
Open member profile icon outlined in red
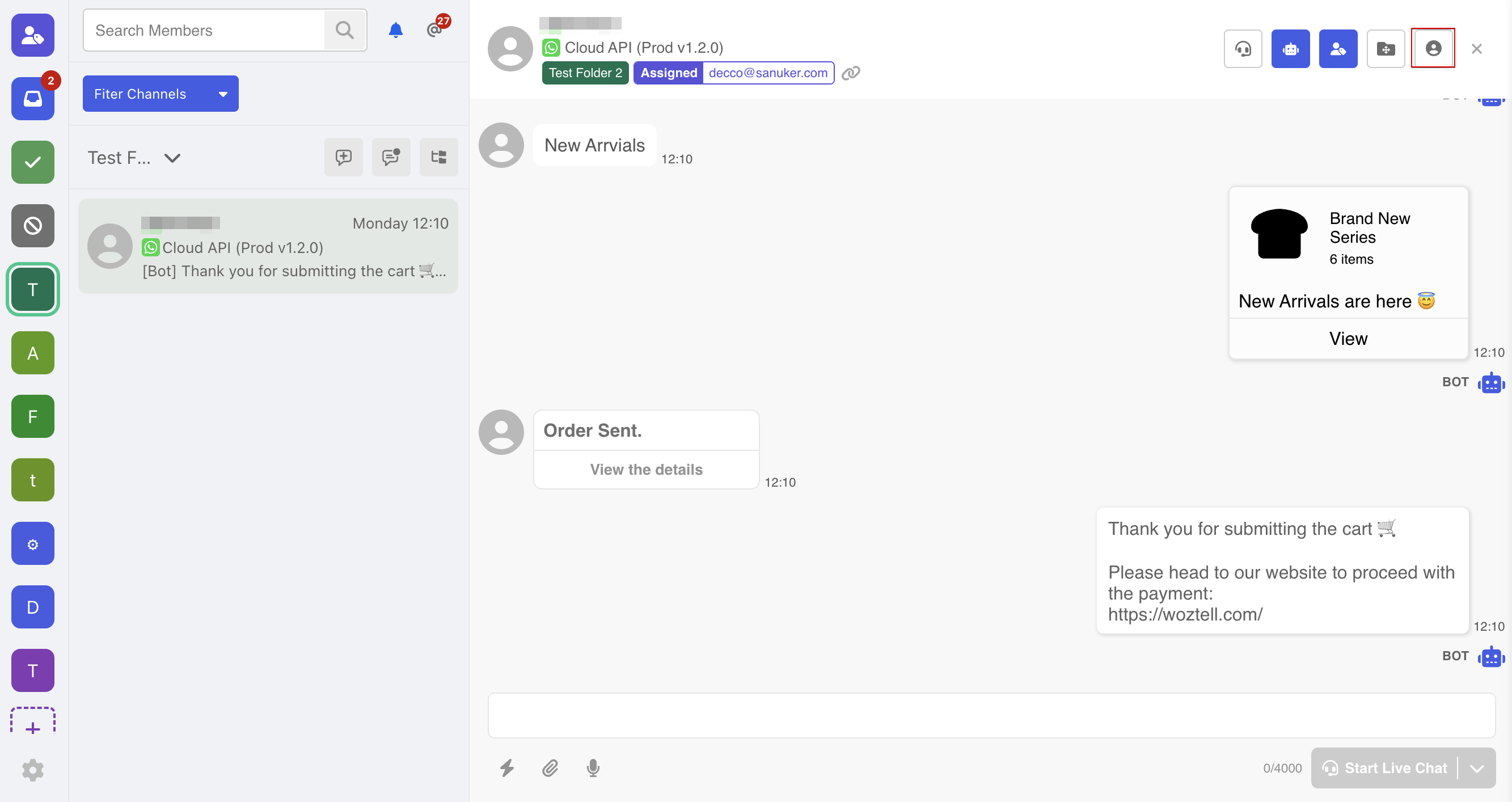[1432, 48]
